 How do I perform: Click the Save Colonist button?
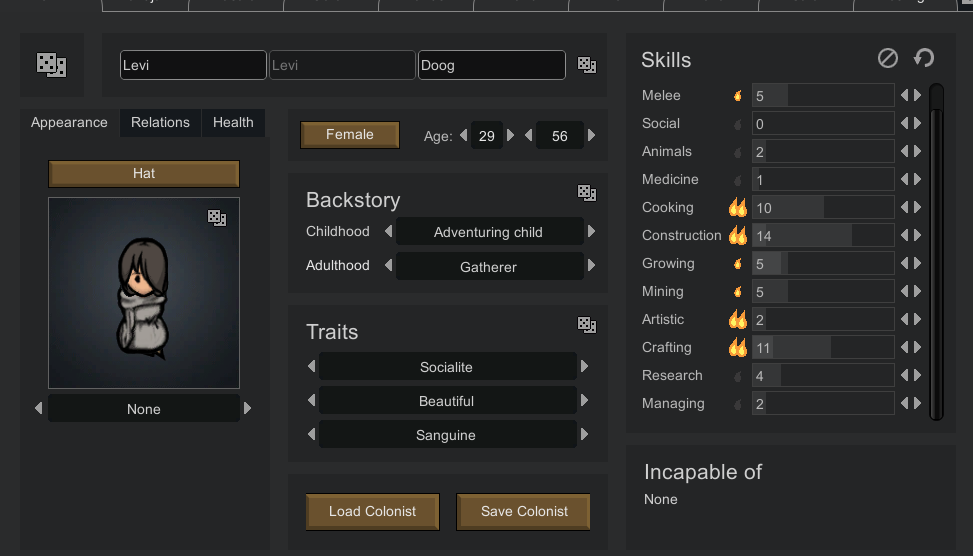(x=524, y=511)
